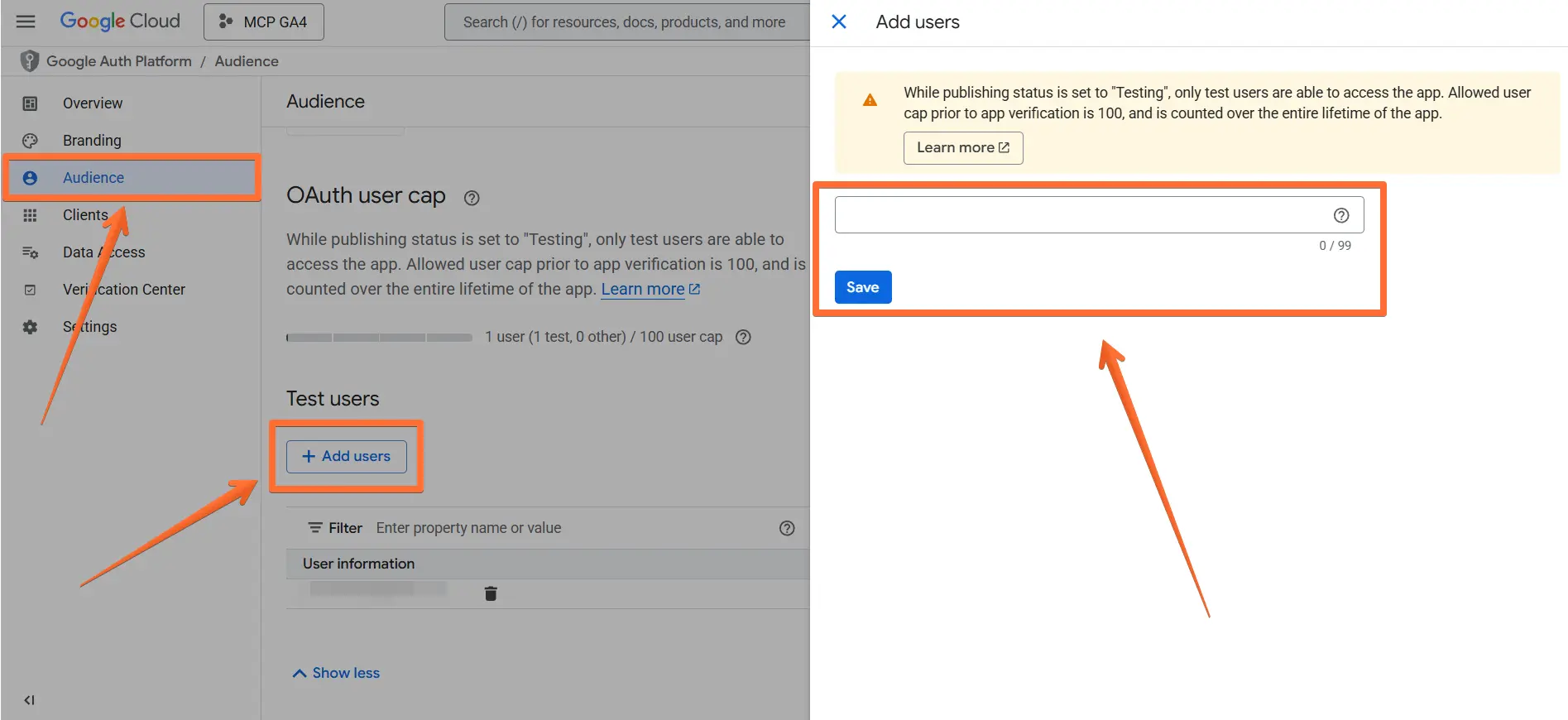This screenshot has height=720, width=1568.
Task: Close the Add users panel
Action: click(838, 22)
